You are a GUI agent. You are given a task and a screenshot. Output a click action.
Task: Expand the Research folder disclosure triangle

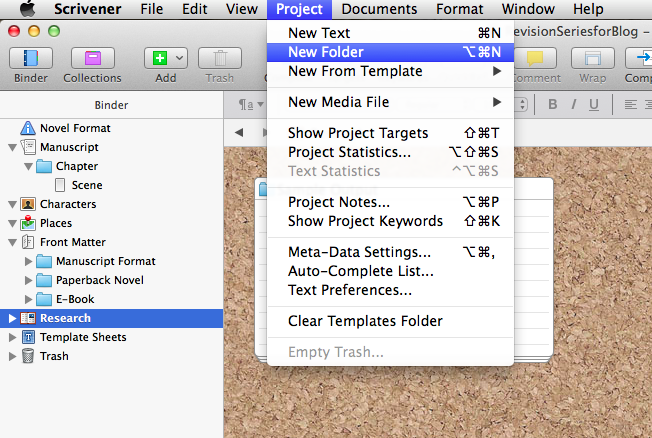(x=12, y=318)
